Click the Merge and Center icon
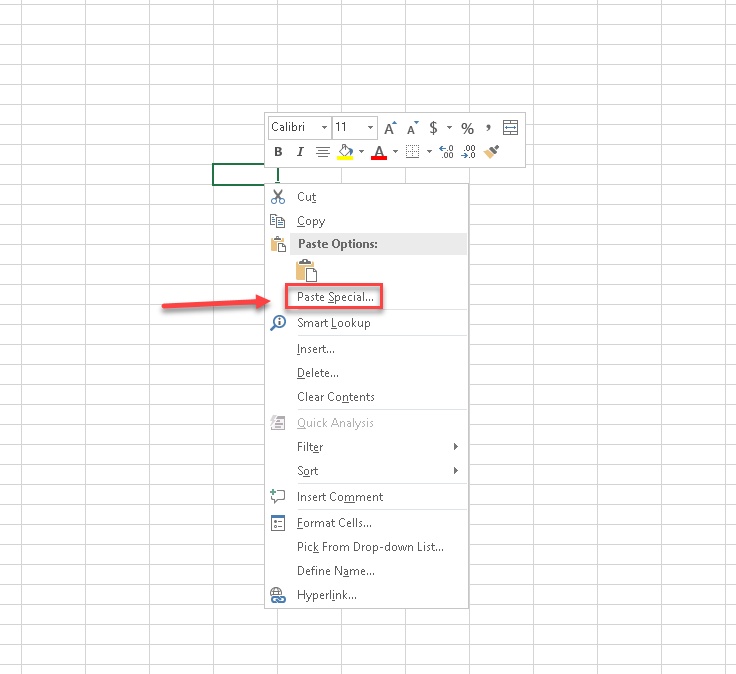This screenshot has height=674, width=736. click(x=510, y=127)
